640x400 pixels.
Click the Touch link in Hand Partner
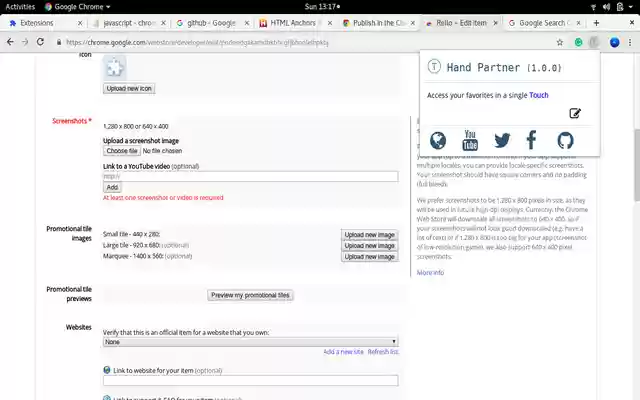pyautogui.click(x=539, y=95)
